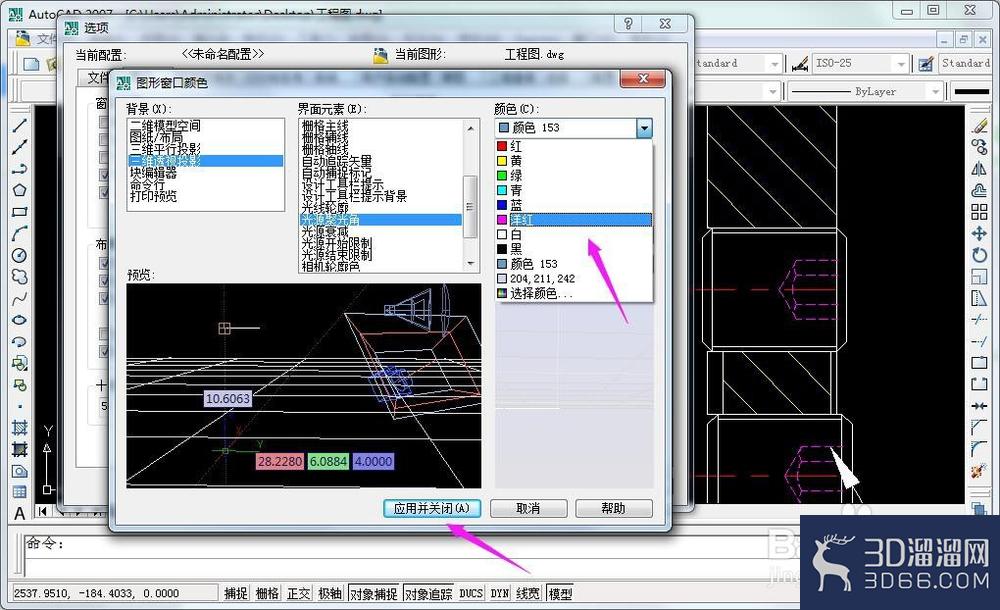The width and height of the screenshot is (1000, 610).
Task: Select the Polyline tool
Action: pos(20,169)
